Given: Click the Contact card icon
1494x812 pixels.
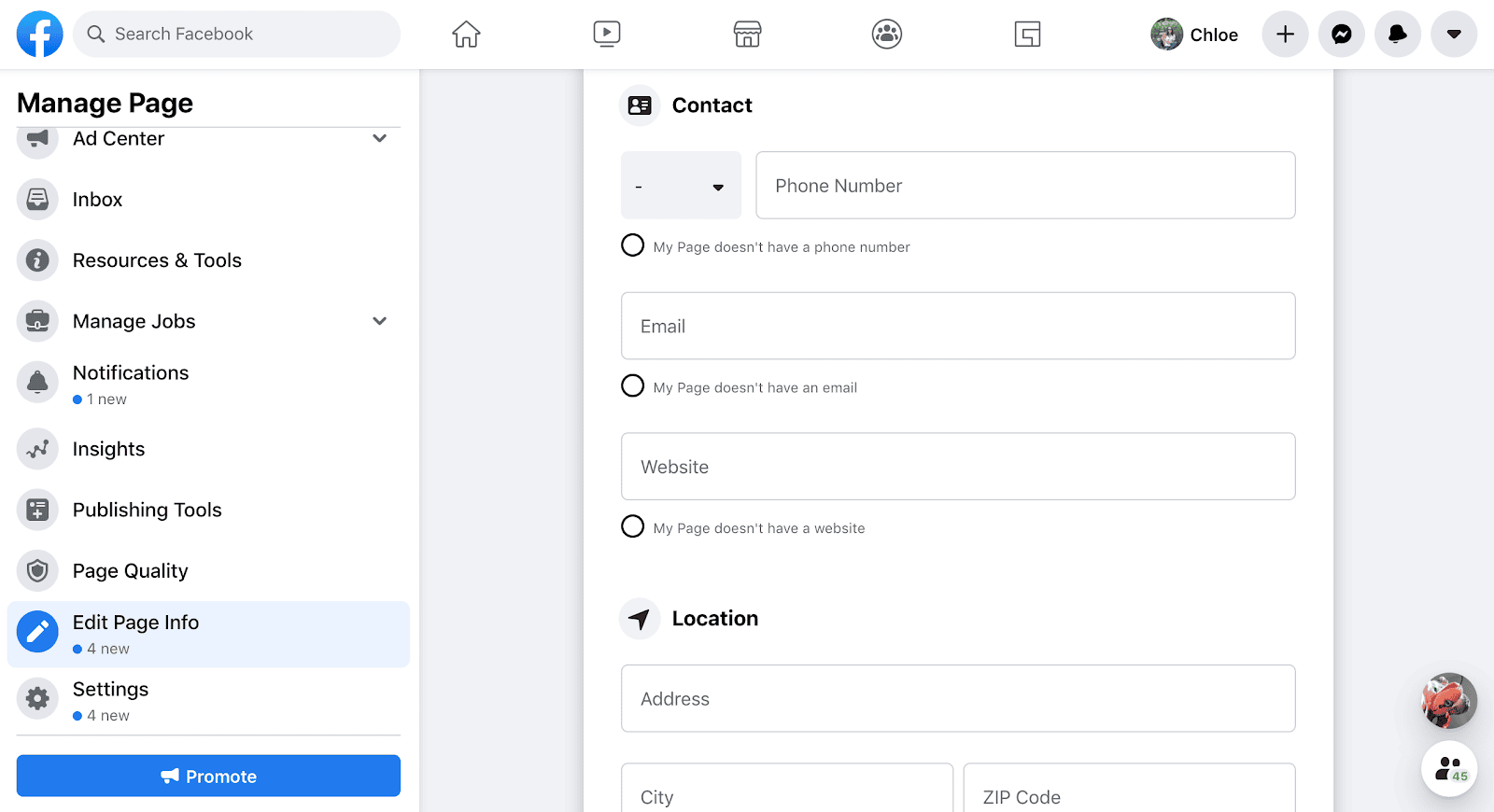Looking at the screenshot, I should pos(640,105).
